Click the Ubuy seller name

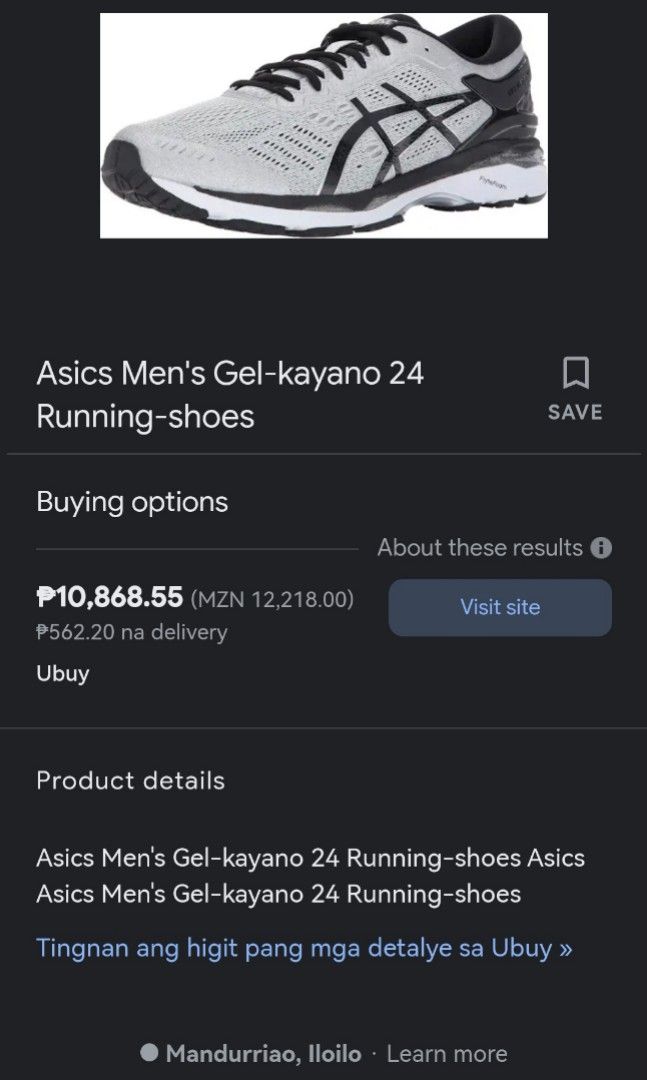coord(63,673)
